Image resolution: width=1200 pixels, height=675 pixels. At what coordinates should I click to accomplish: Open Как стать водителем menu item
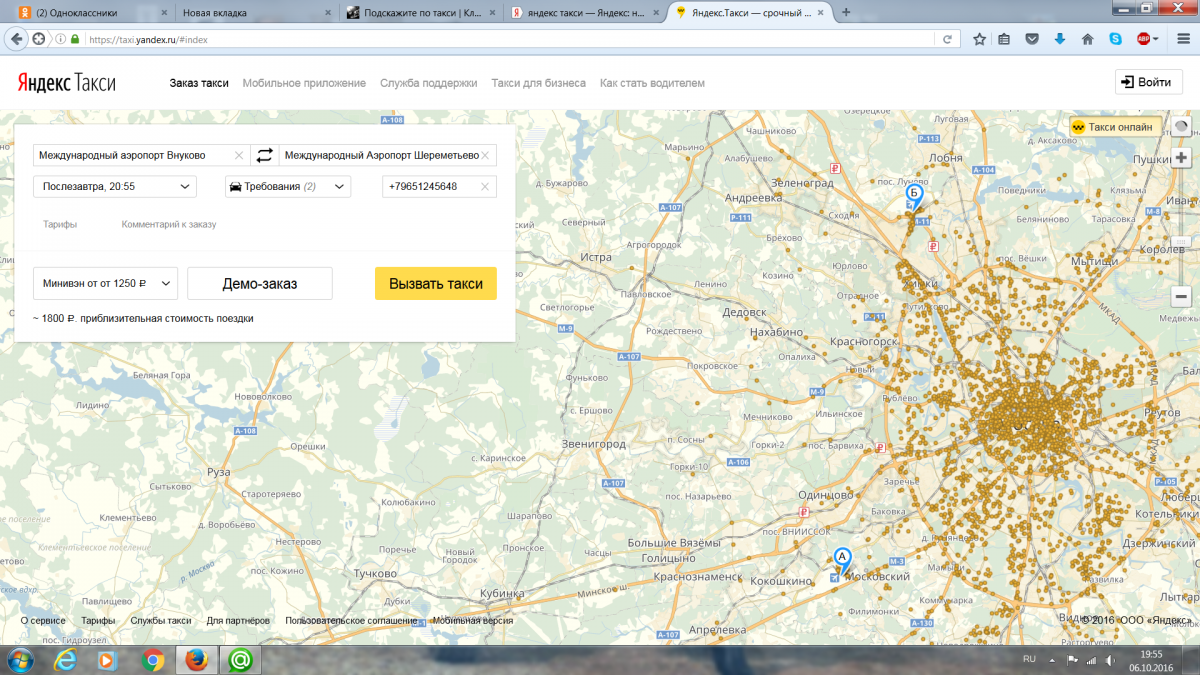point(652,83)
